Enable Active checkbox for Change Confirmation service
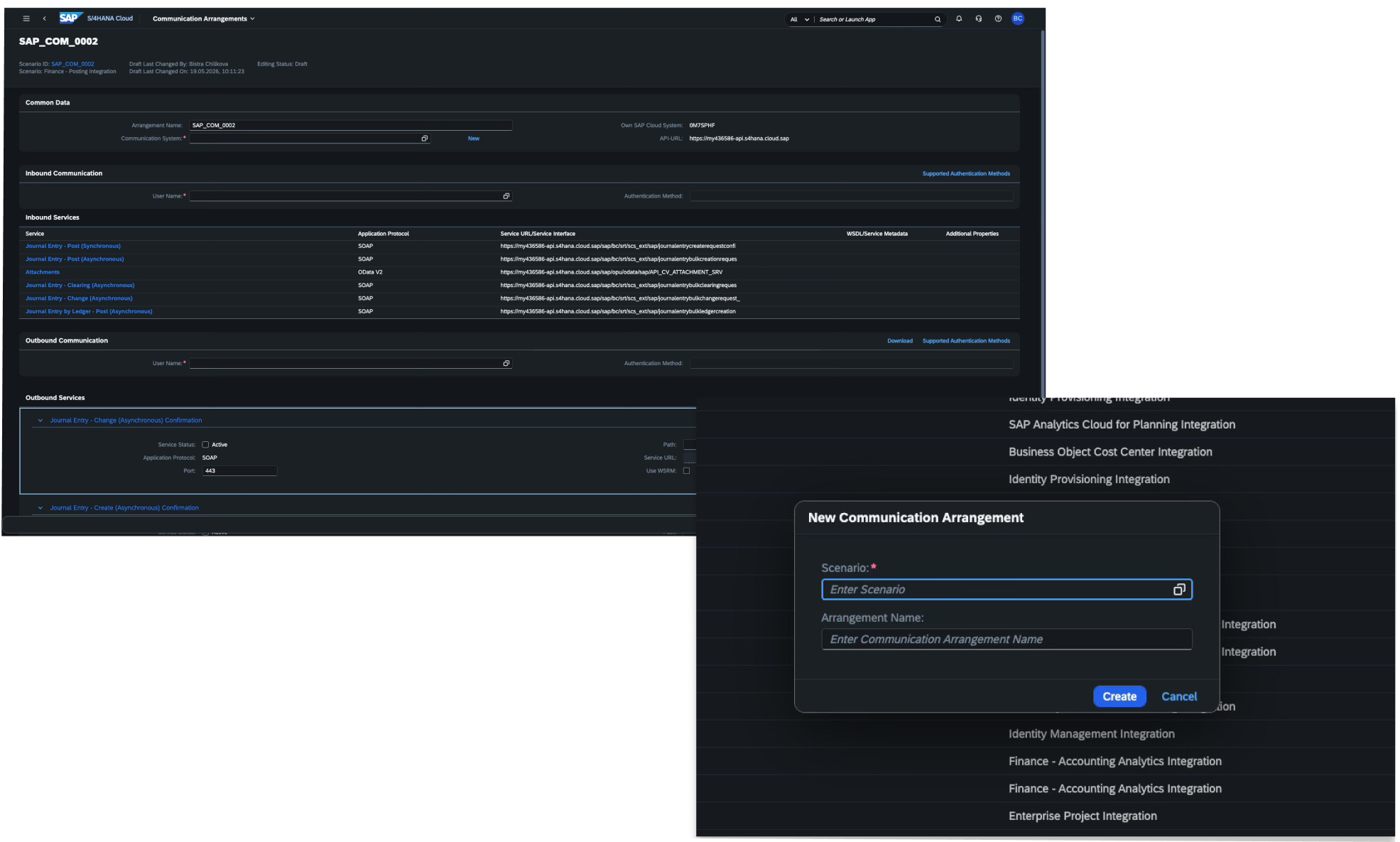 (205, 445)
